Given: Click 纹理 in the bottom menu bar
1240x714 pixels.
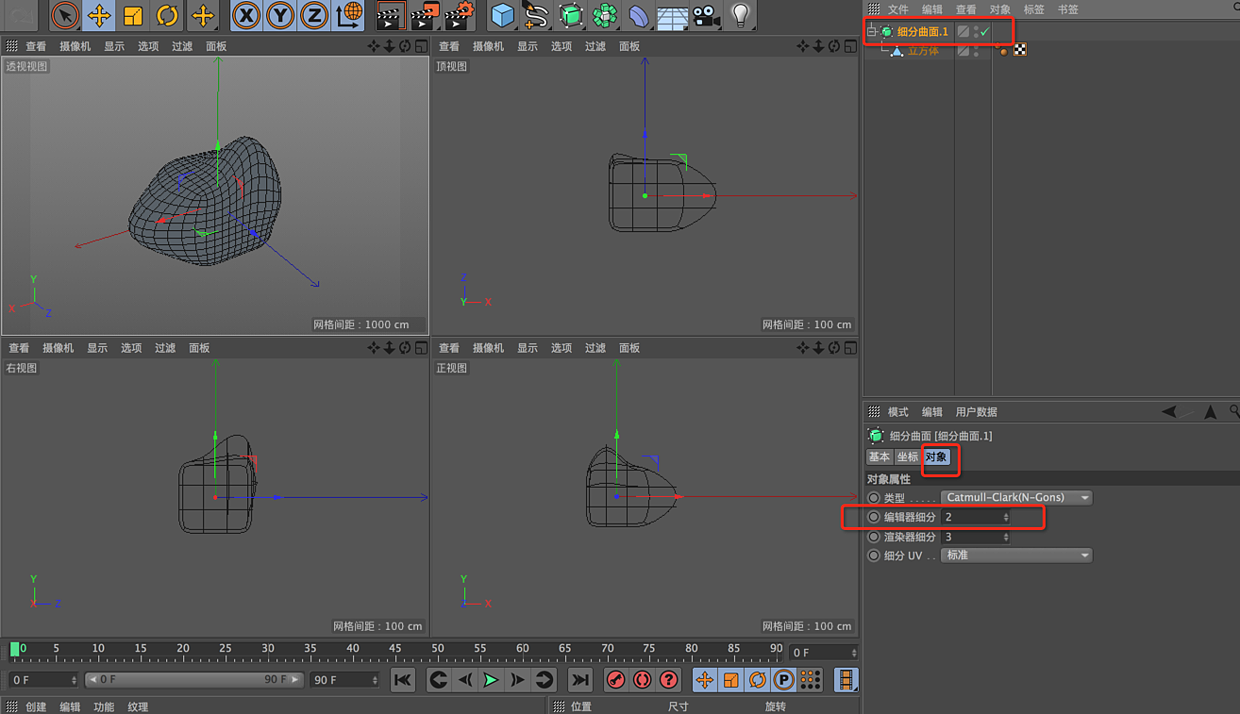Looking at the screenshot, I should point(137,706).
